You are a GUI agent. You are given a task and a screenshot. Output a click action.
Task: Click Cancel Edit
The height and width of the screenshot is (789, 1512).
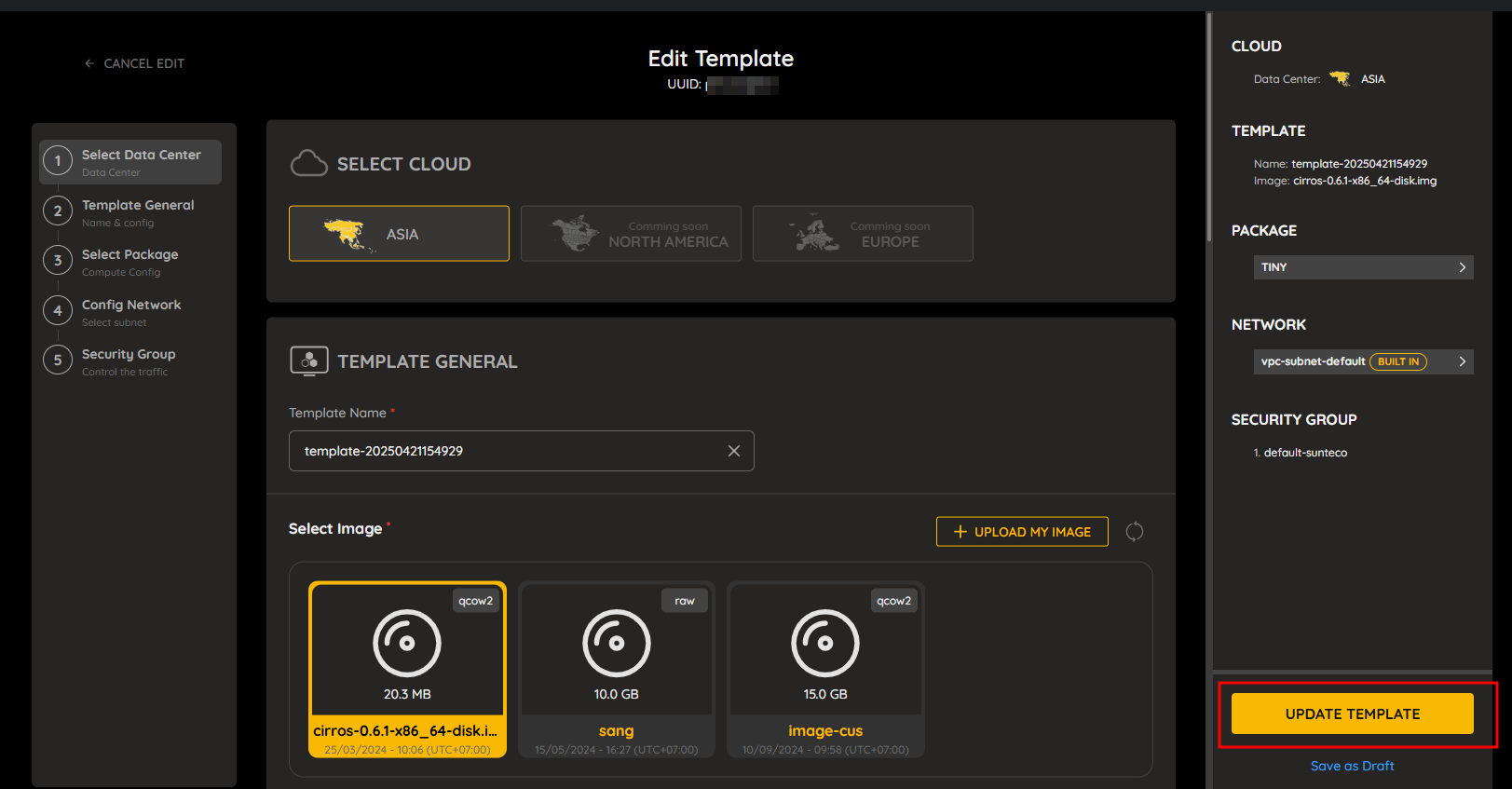click(134, 63)
